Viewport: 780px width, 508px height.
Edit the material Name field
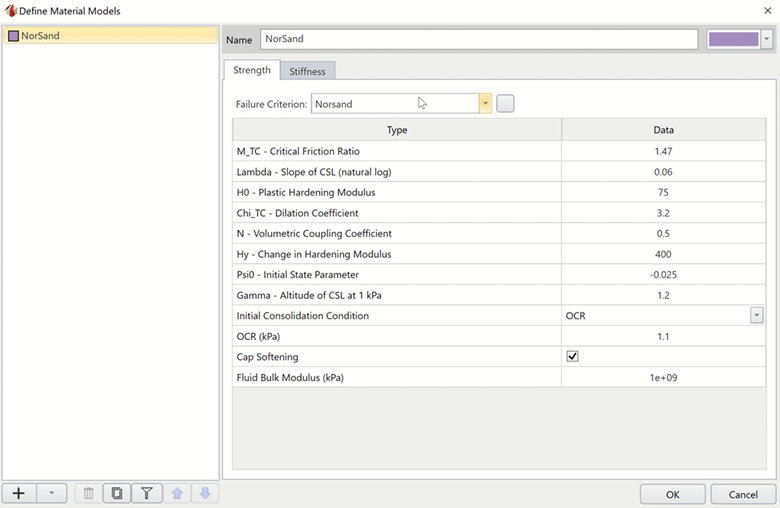[x=479, y=39]
